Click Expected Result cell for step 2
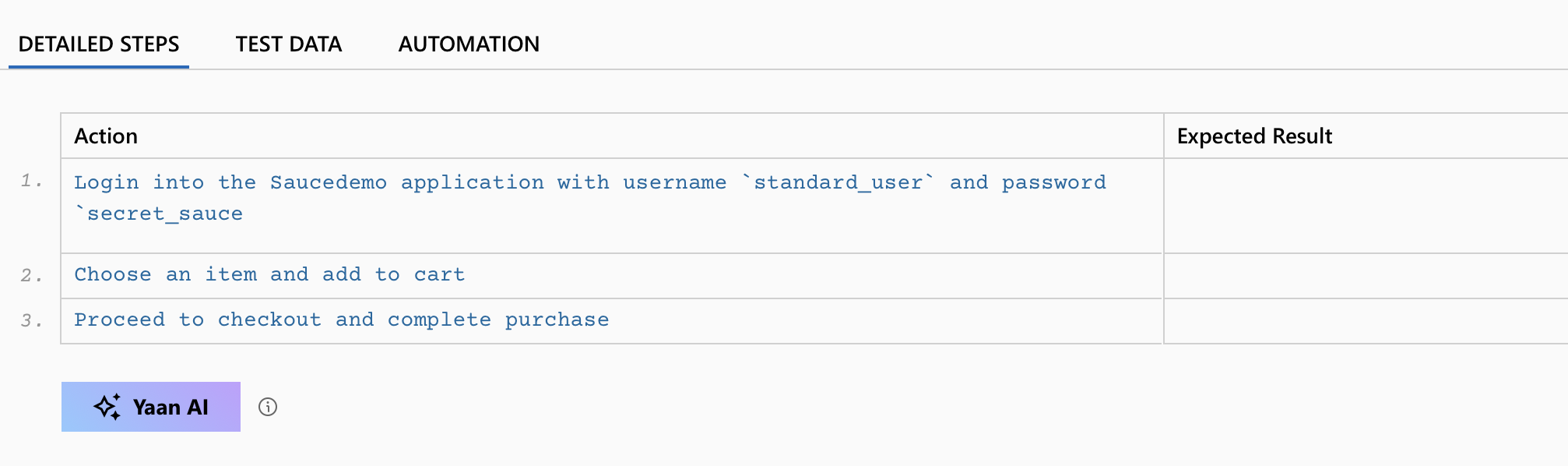 tap(1366, 276)
